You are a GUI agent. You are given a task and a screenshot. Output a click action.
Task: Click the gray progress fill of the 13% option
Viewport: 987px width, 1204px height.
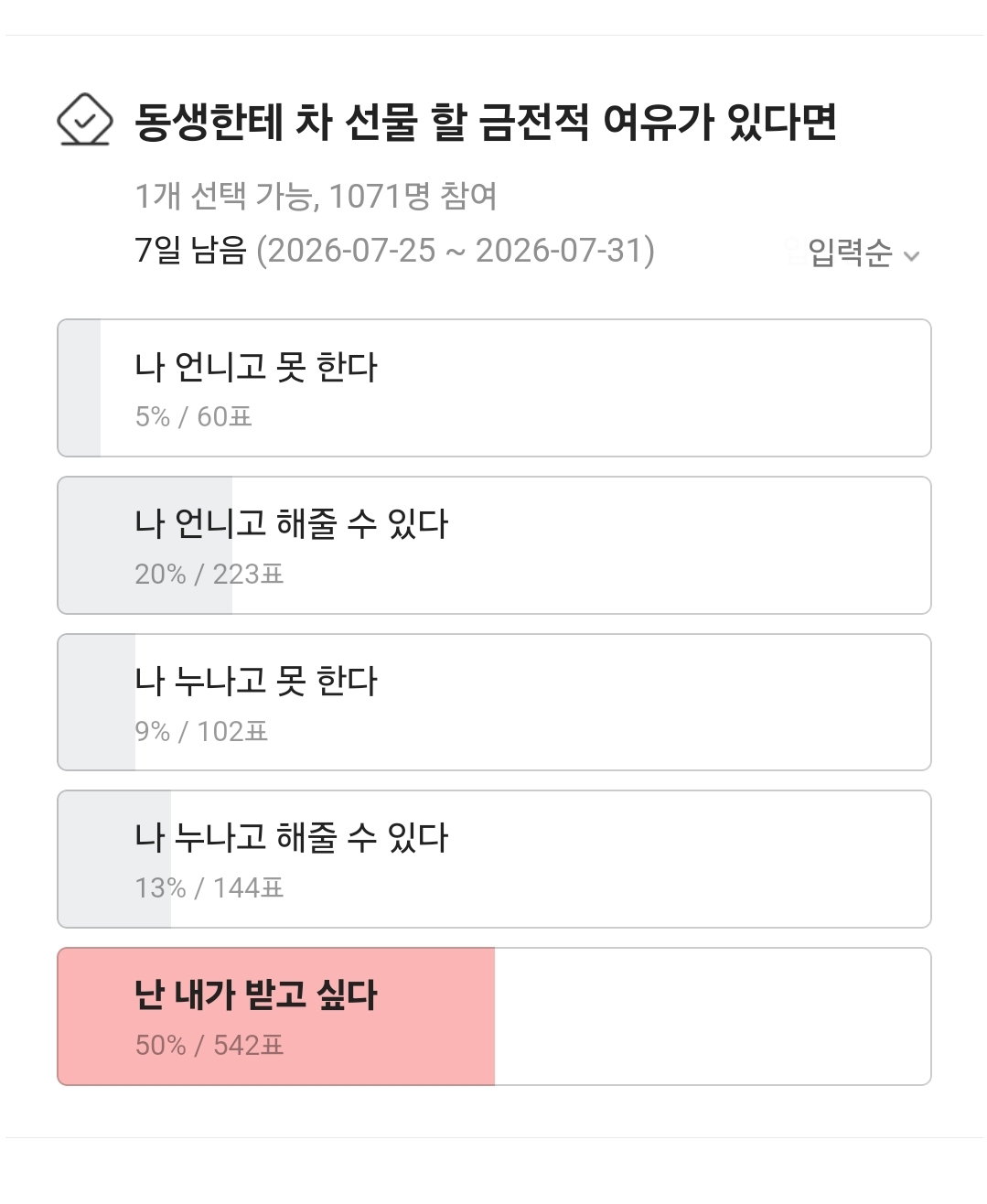(x=114, y=859)
